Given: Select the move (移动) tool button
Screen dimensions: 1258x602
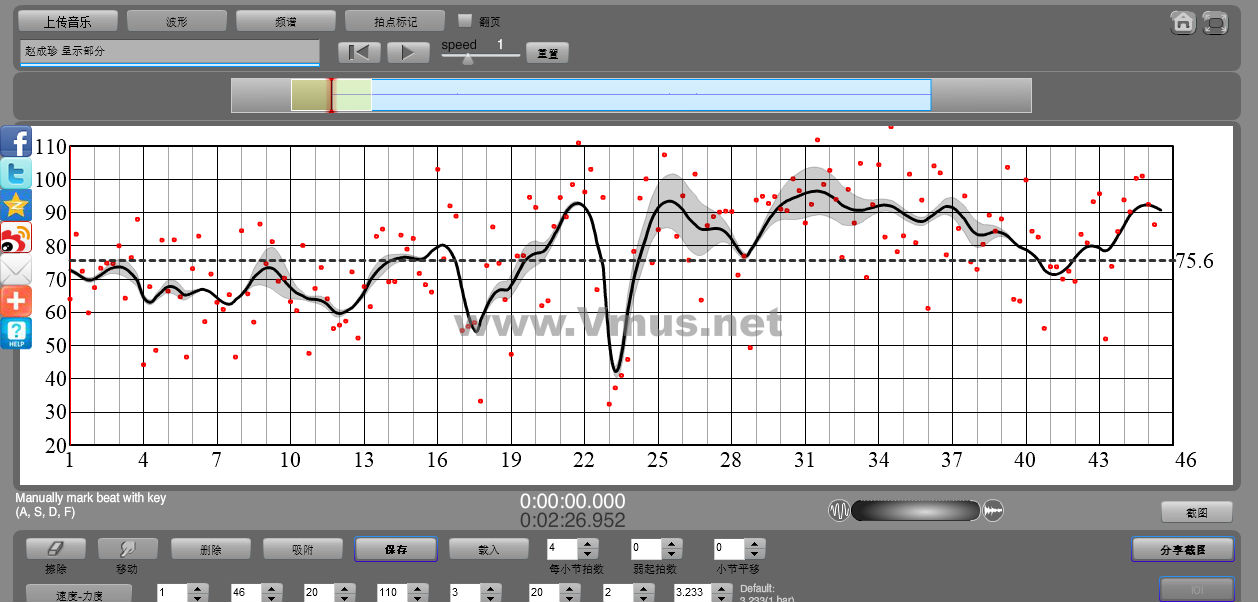Looking at the screenshot, I should 127,549.
